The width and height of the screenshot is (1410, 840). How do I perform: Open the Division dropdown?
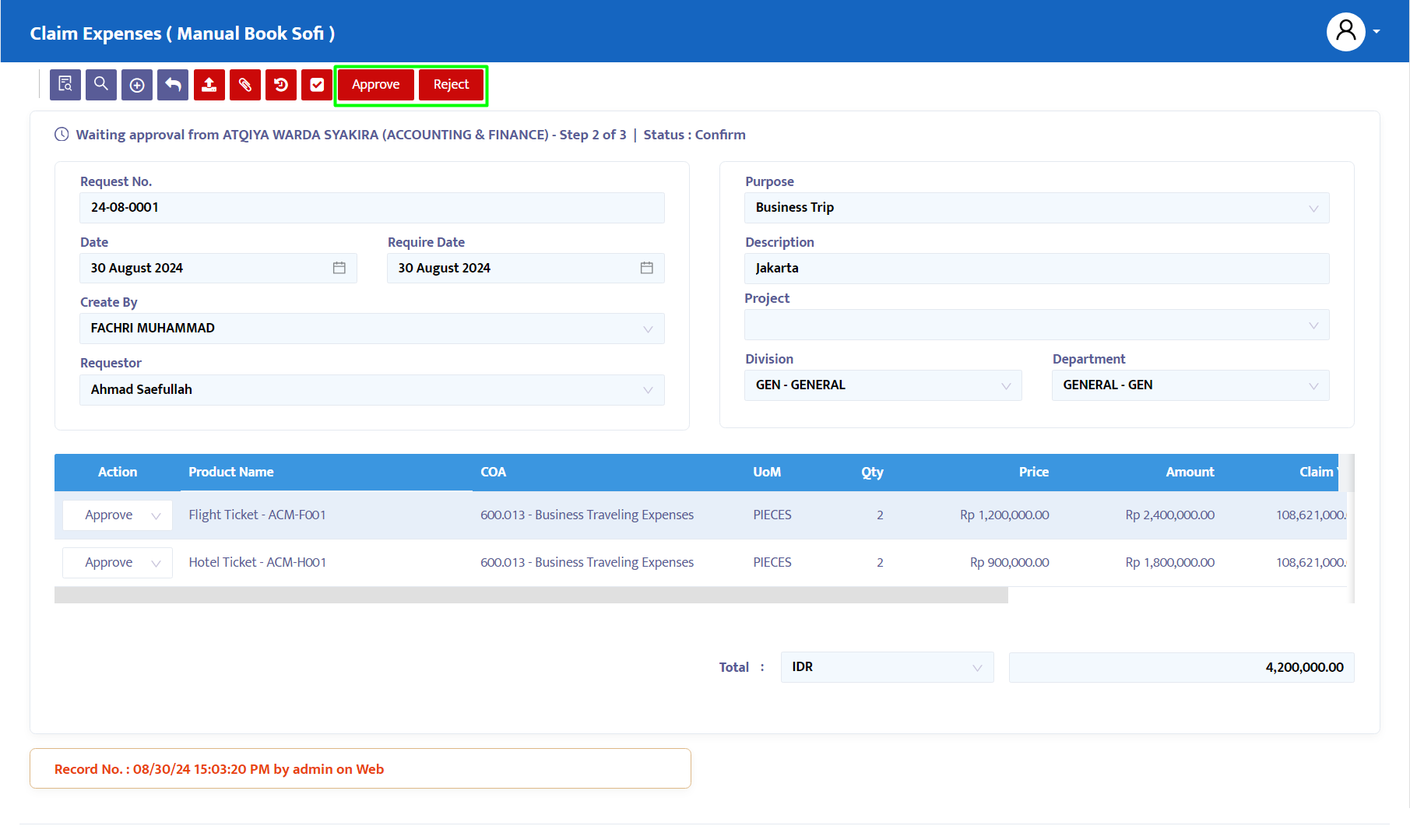883,385
